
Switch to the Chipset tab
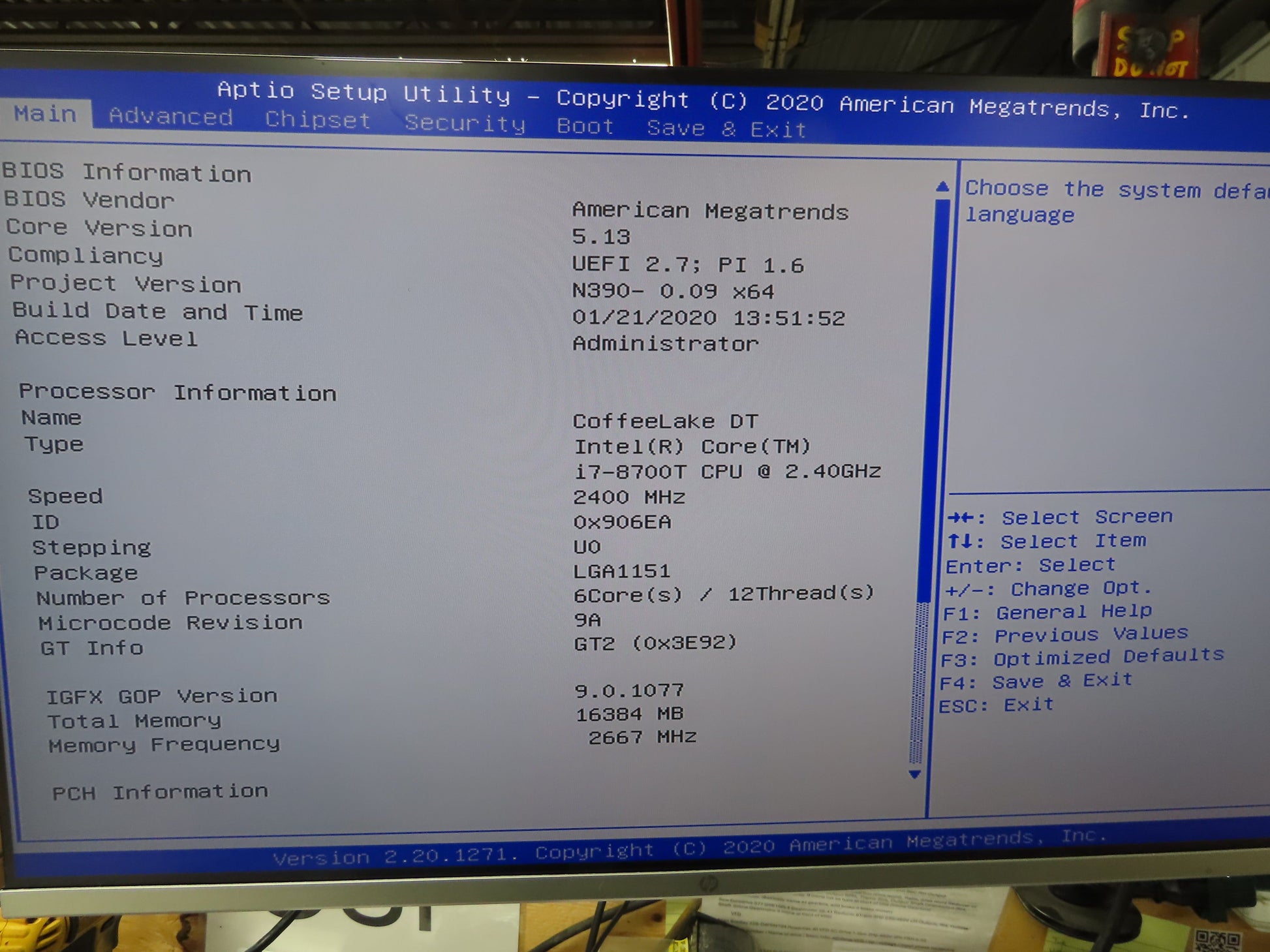point(318,120)
